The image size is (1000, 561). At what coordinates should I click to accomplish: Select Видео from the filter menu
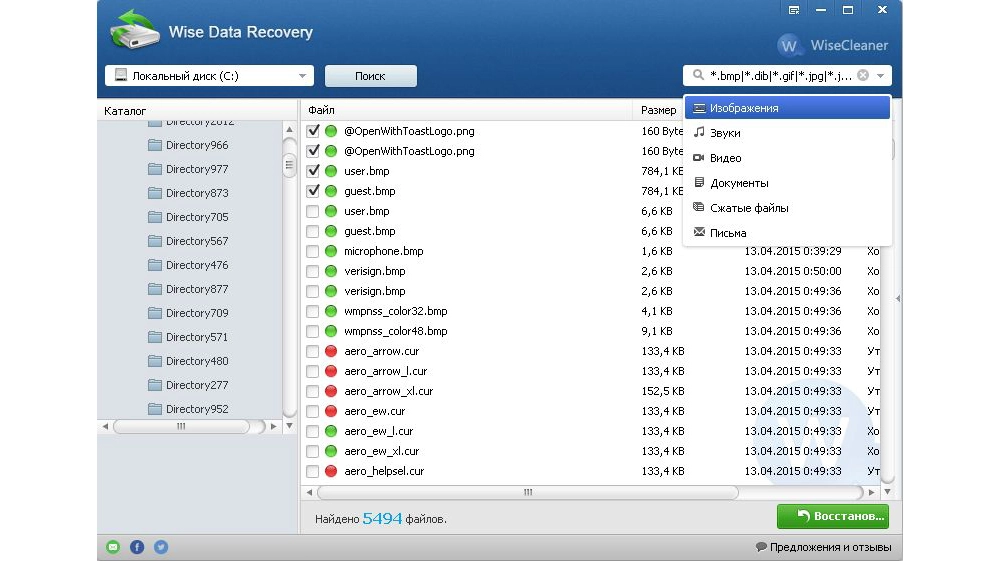[725, 158]
